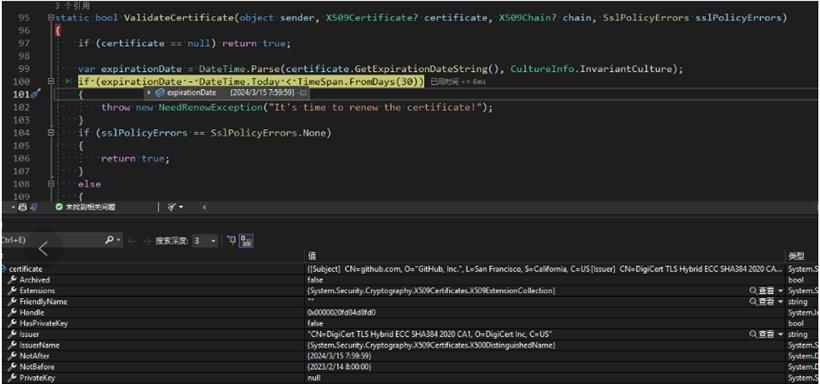Collapse the fold toggle at line 104
The height and width of the screenshot is (384, 820).
tap(51, 133)
